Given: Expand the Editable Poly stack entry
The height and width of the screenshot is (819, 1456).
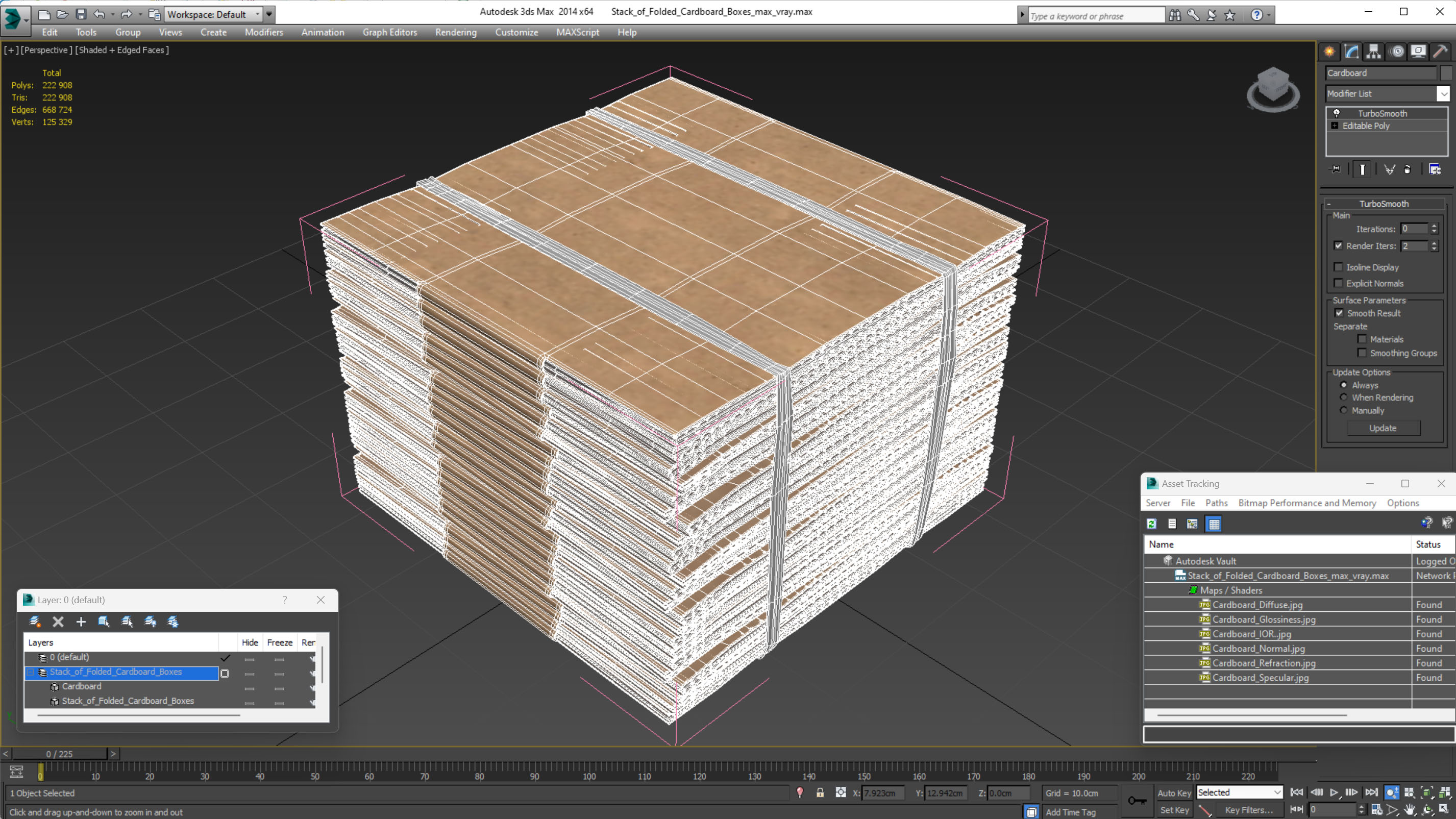Looking at the screenshot, I should (x=1335, y=126).
